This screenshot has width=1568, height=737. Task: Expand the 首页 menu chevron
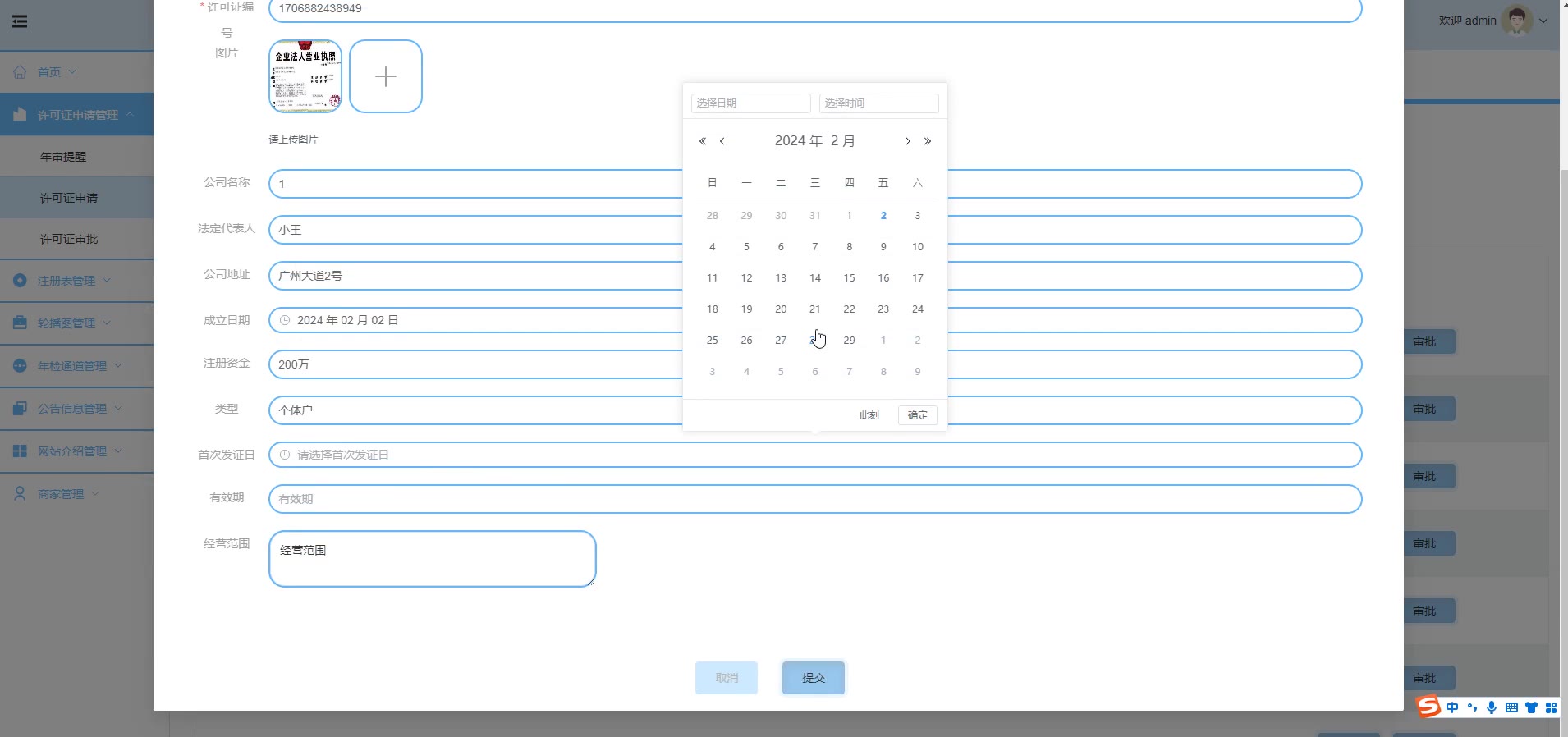(x=72, y=71)
